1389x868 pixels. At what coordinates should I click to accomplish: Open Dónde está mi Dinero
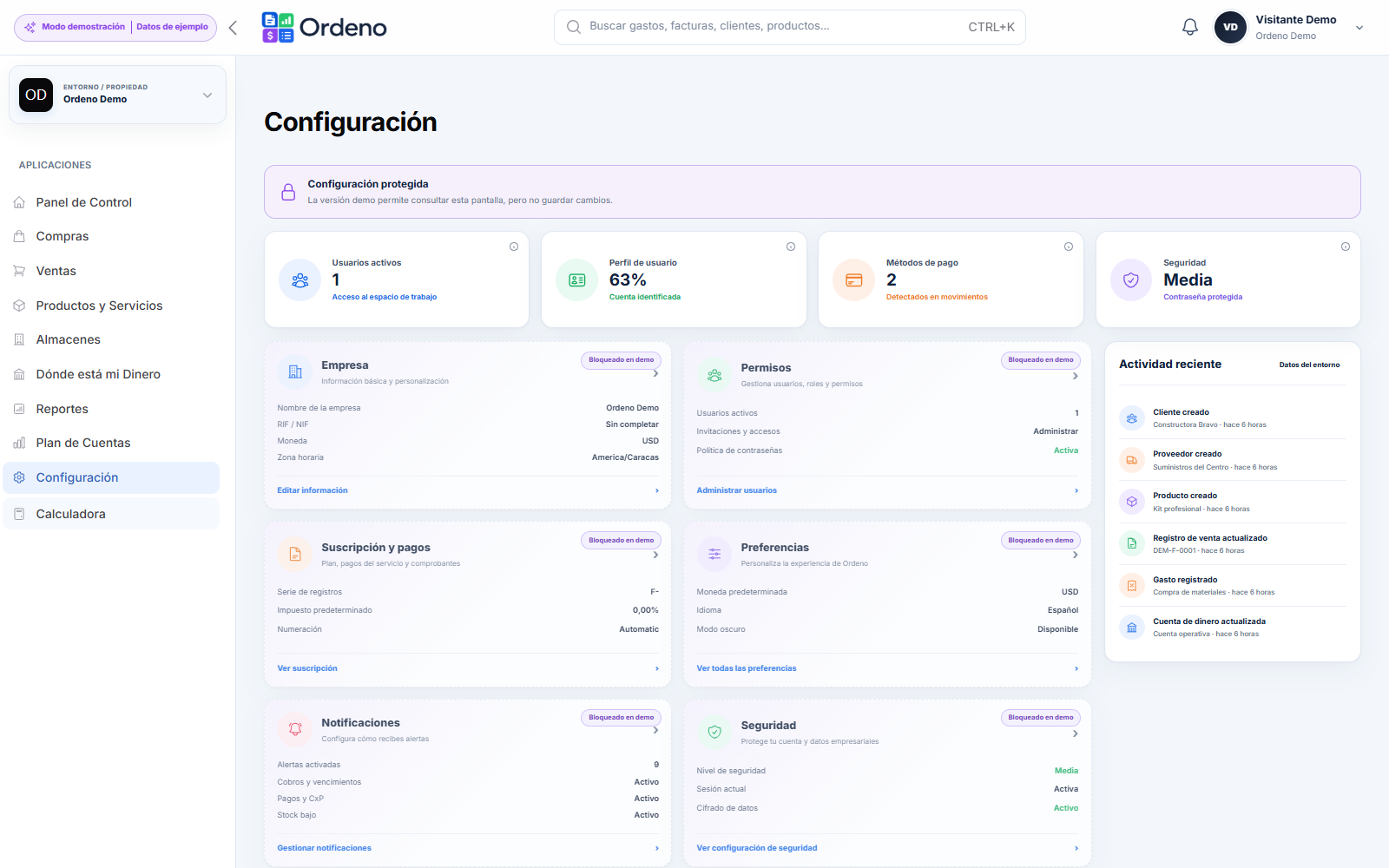[x=111, y=374]
